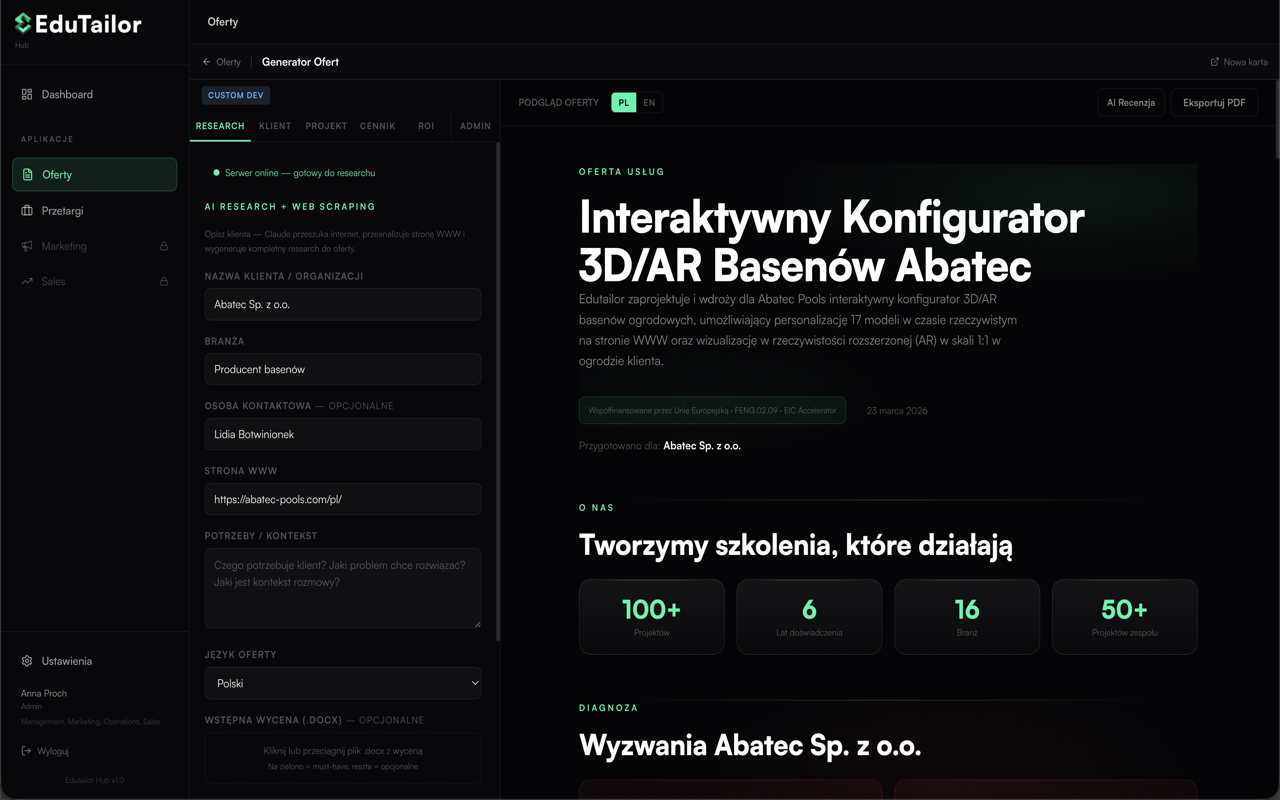Click the Nowa karta external link icon
The image size is (1280, 800).
pos(1215,62)
